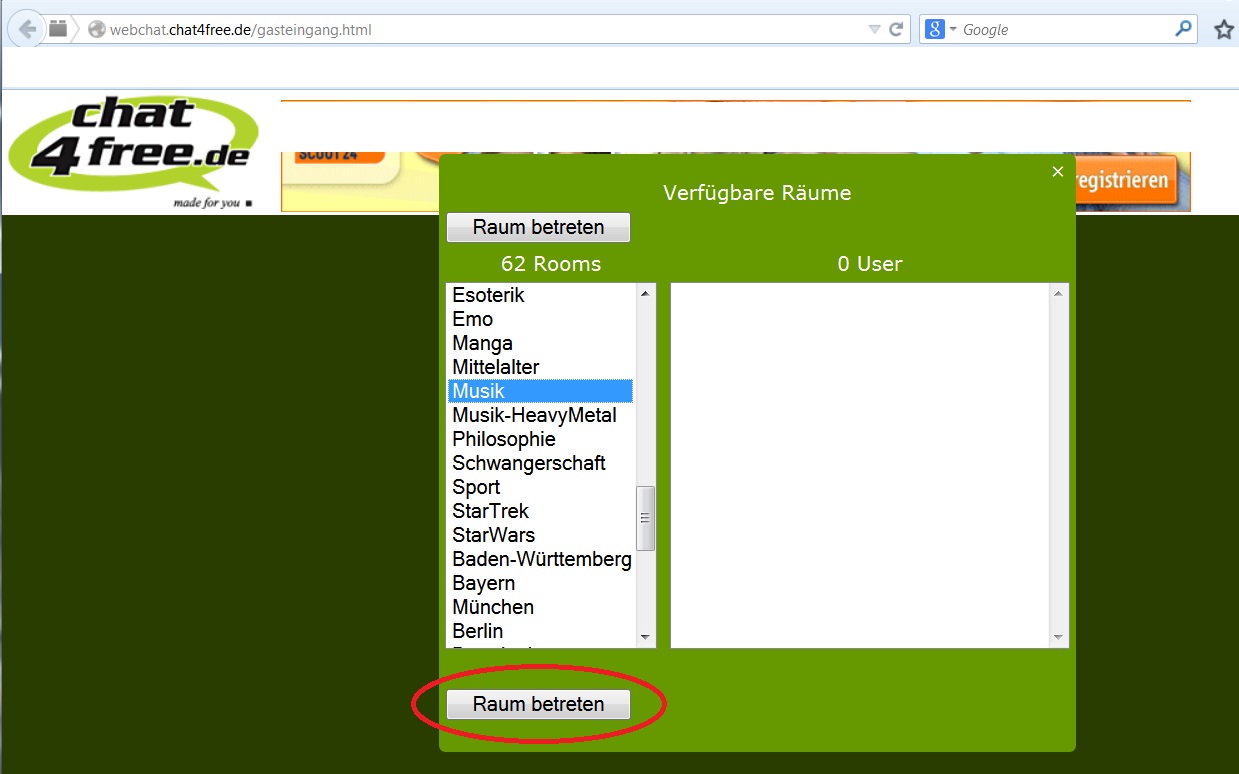Select the Musik-HeavyMetal room
The image size is (1239, 774).
tap(534, 415)
